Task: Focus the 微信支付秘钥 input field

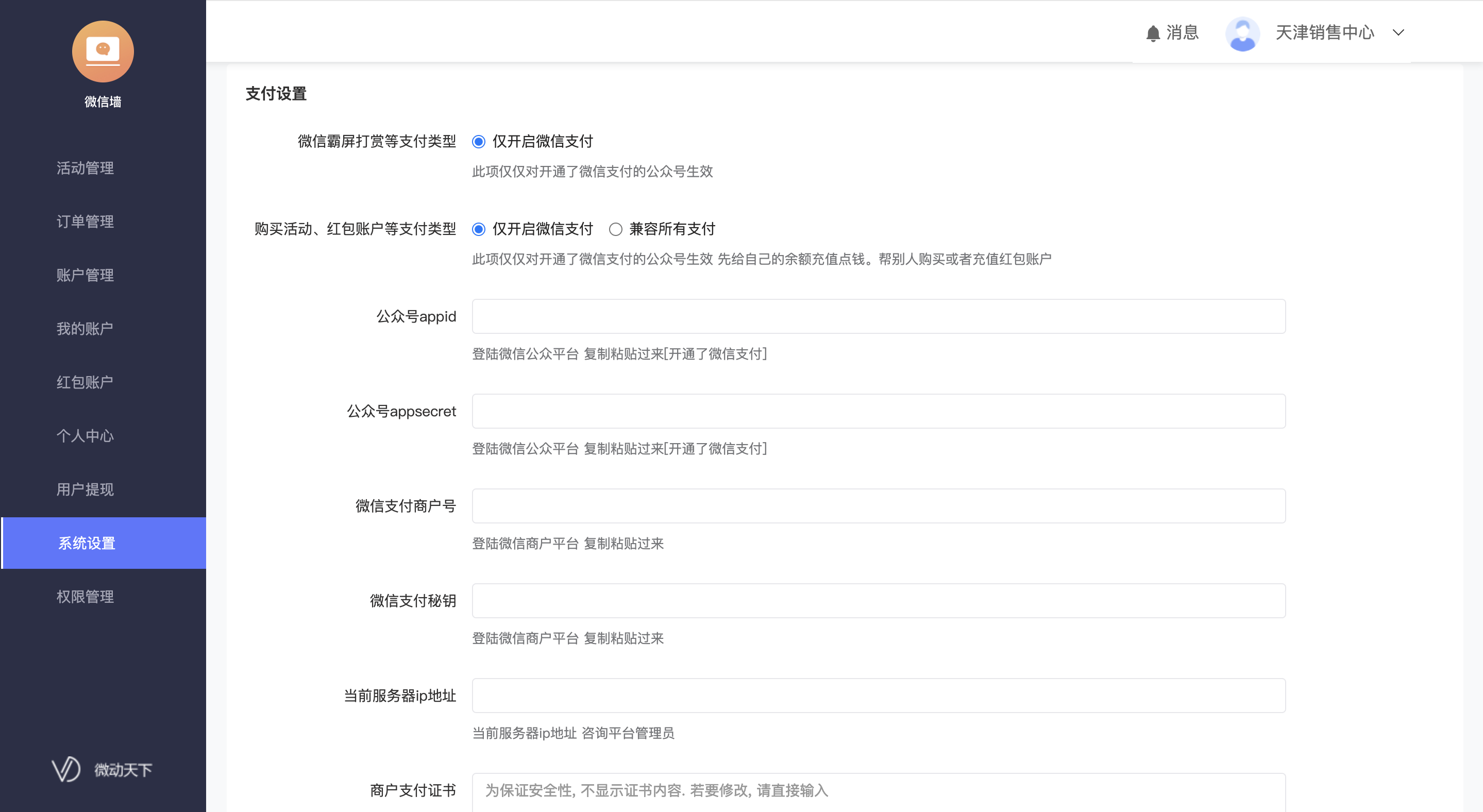Action: 879,601
